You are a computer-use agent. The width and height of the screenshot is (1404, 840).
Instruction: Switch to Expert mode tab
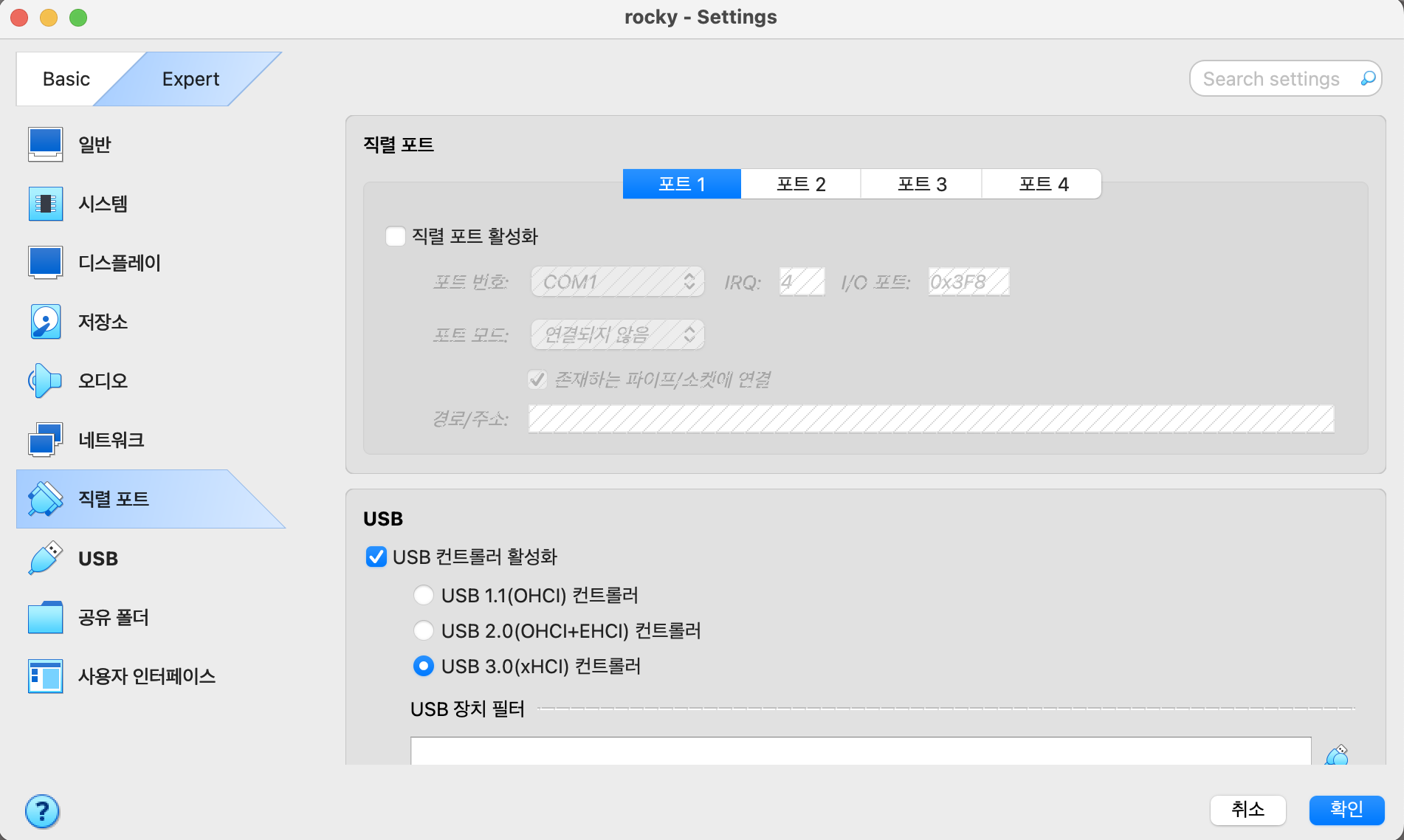coord(190,79)
